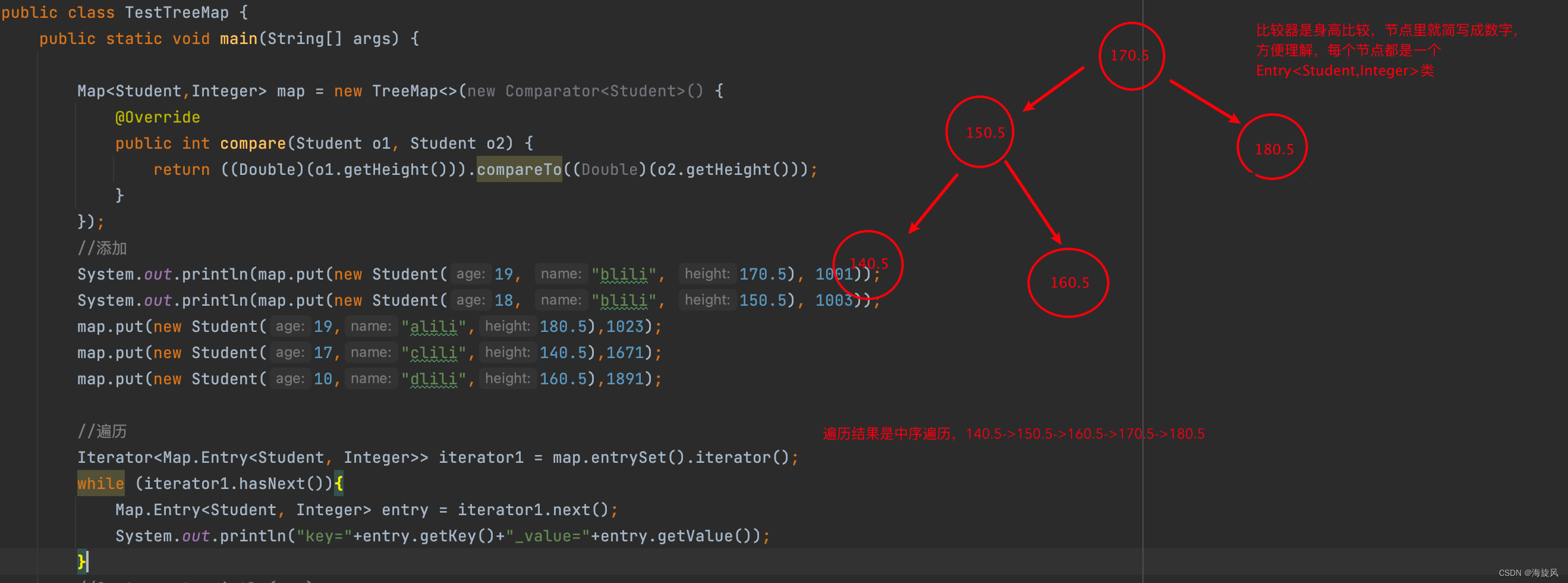The width and height of the screenshot is (1568, 583).
Task: Click map.entrySet().iterator() expression
Action: pos(672,457)
